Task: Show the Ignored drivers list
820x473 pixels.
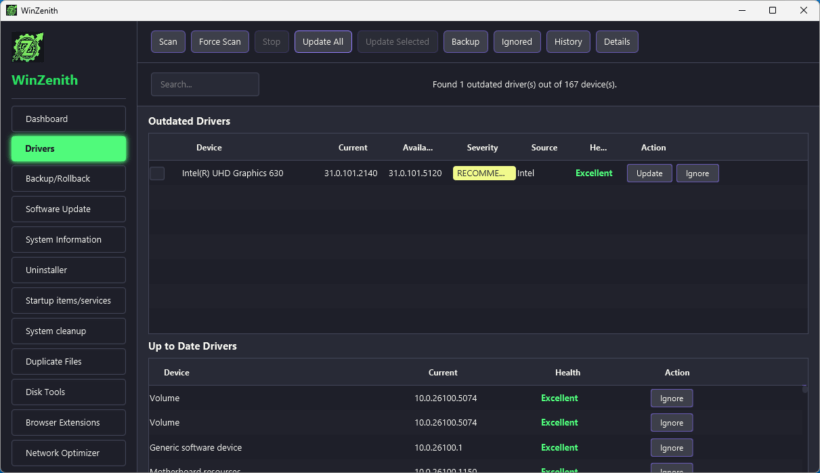Action: point(517,42)
